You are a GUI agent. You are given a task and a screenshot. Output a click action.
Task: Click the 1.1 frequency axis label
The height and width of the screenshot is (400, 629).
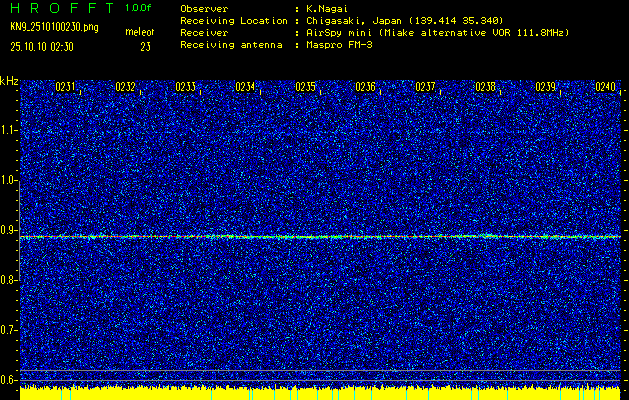click(9, 130)
